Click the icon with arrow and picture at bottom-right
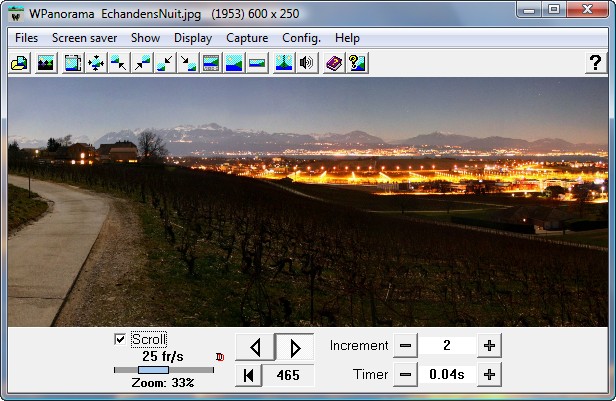616x401 pixels. [188, 63]
